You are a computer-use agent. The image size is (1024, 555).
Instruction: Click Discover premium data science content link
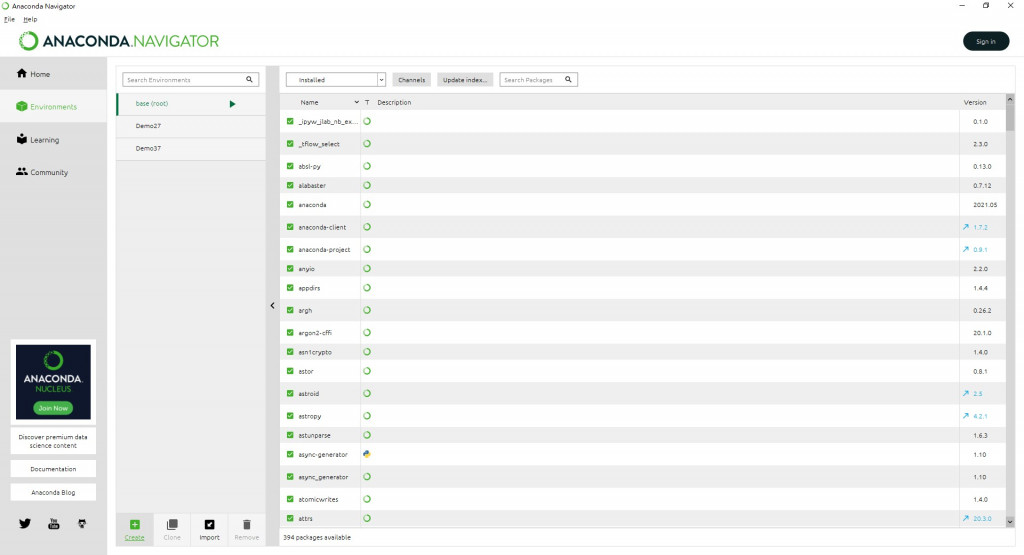pyautogui.click(x=53, y=441)
